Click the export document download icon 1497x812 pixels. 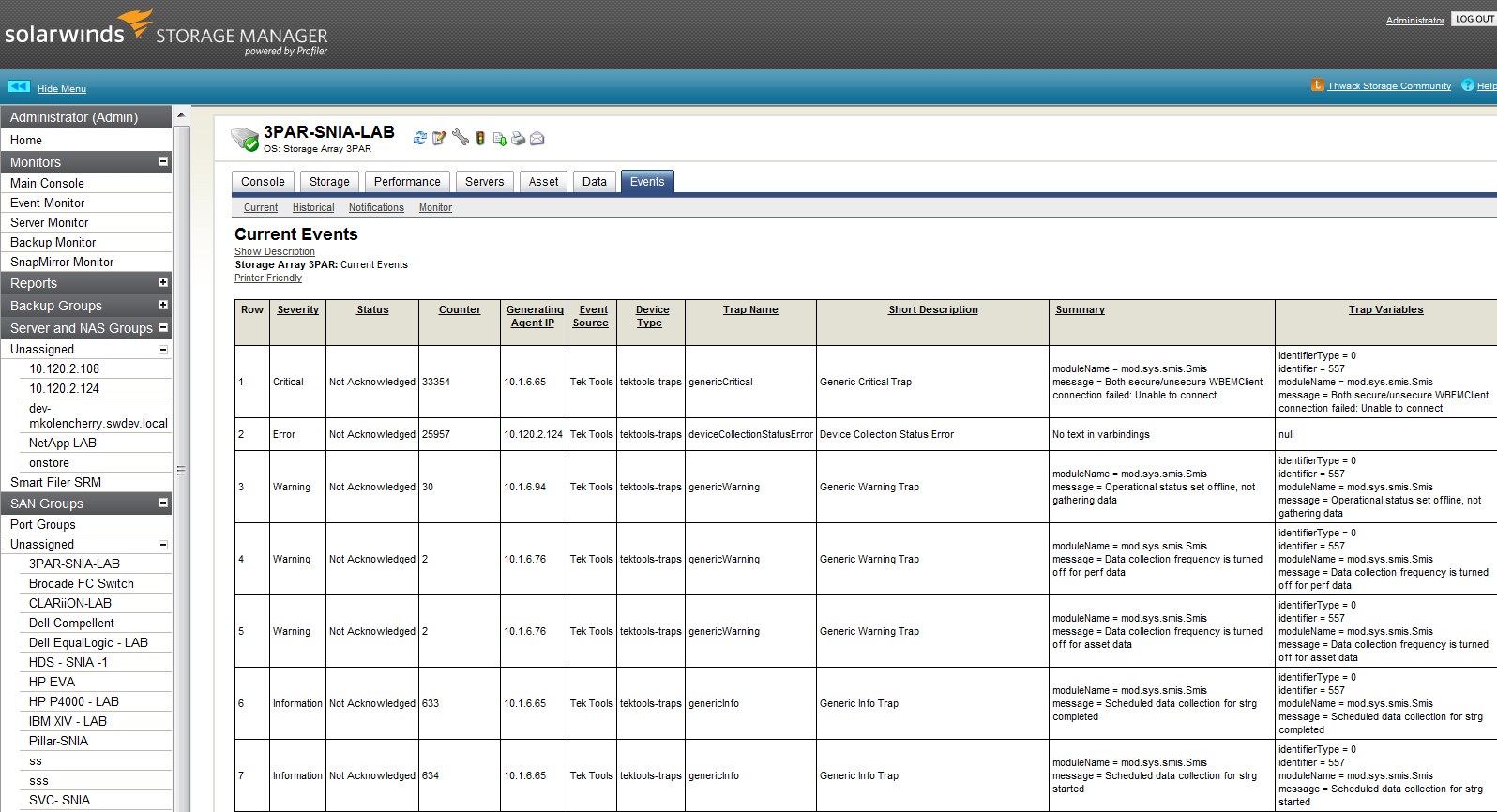click(x=500, y=139)
